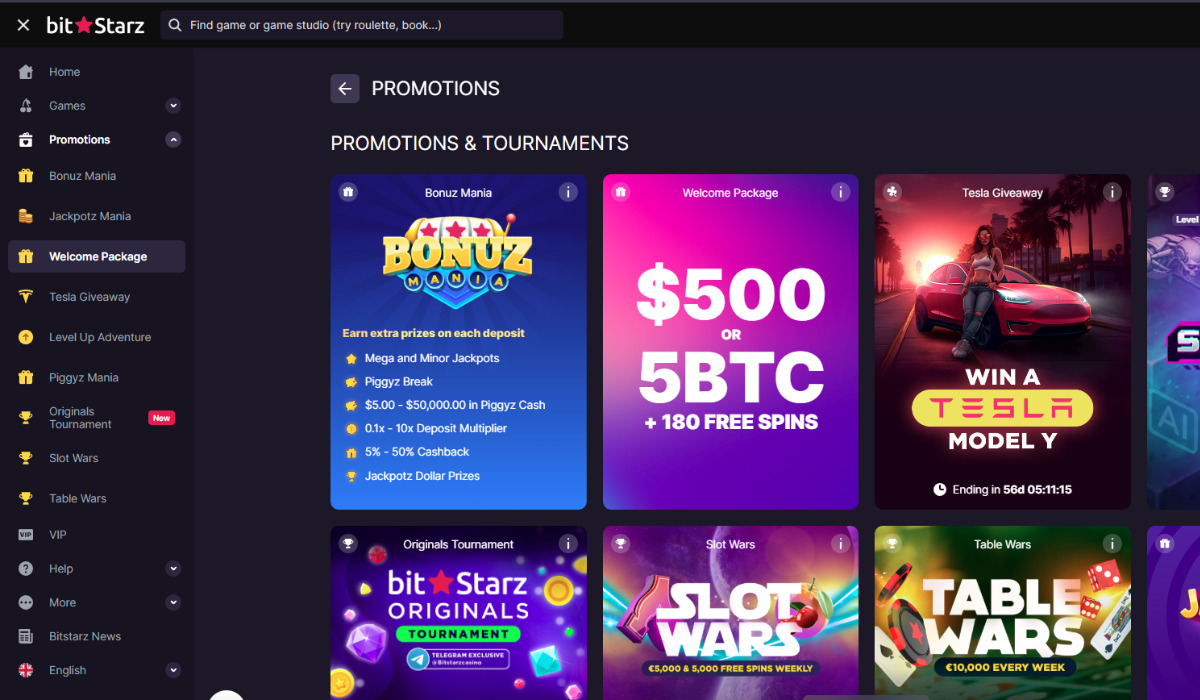Screen dimensions: 1200x700
Task: Open Jackpotz Mania in sidebar
Action: [90, 216]
